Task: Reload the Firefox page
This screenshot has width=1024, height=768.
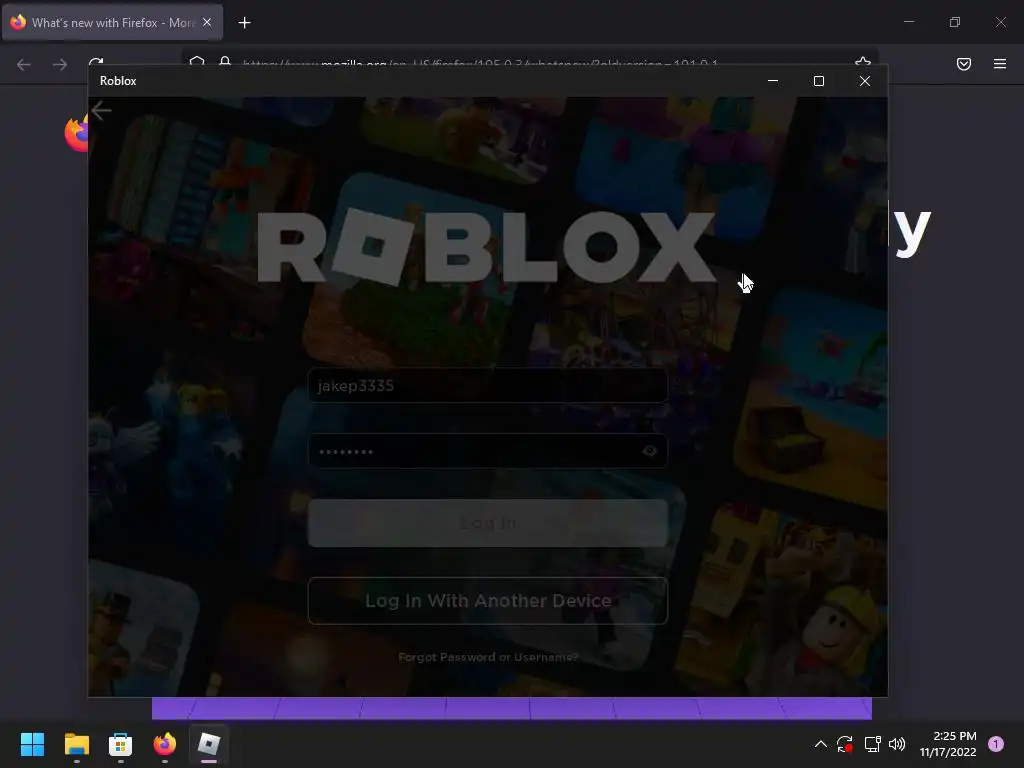Action: (96, 62)
